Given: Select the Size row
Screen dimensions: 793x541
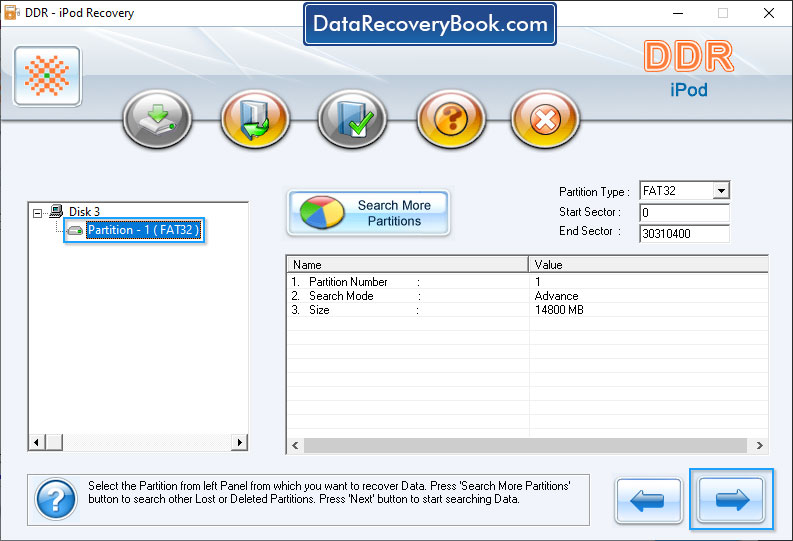Looking at the screenshot, I should click(x=527, y=310).
